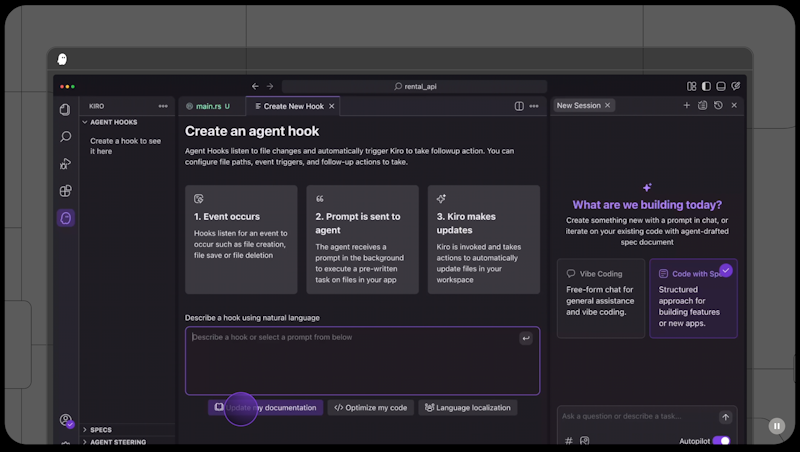Close the Create New Hook tab

point(333,106)
